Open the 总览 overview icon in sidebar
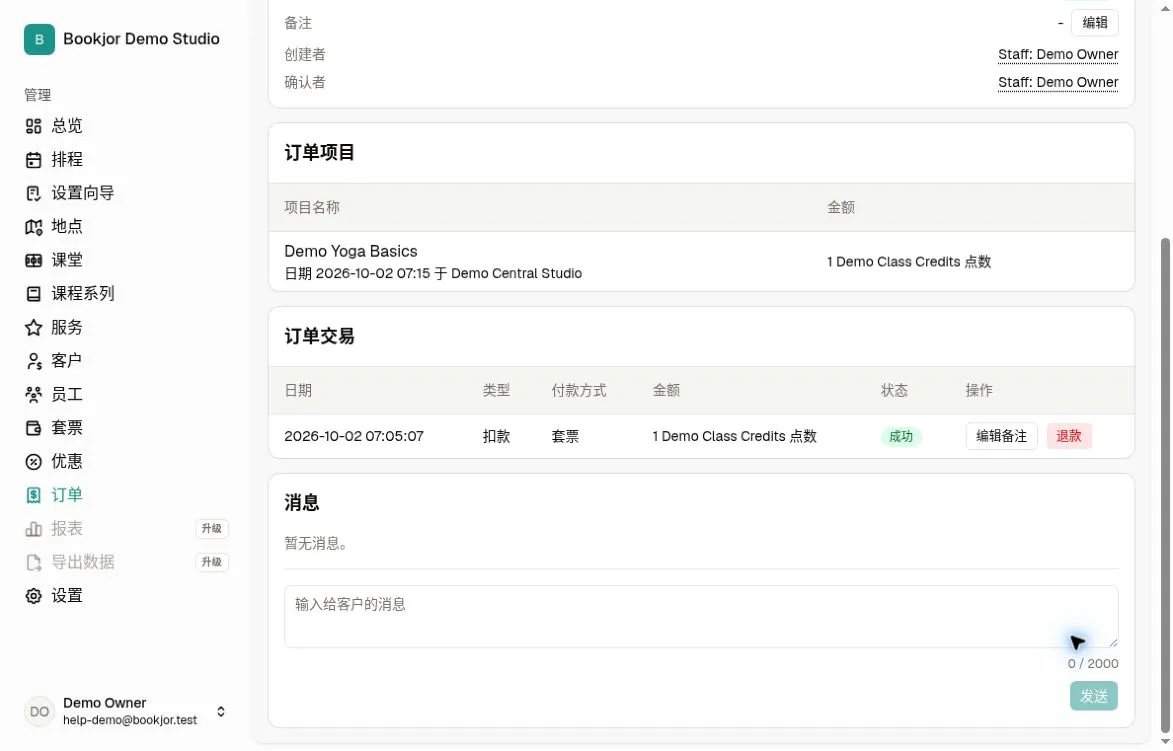The width and height of the screenshot is (1173, 751). [x=33, y=126]
